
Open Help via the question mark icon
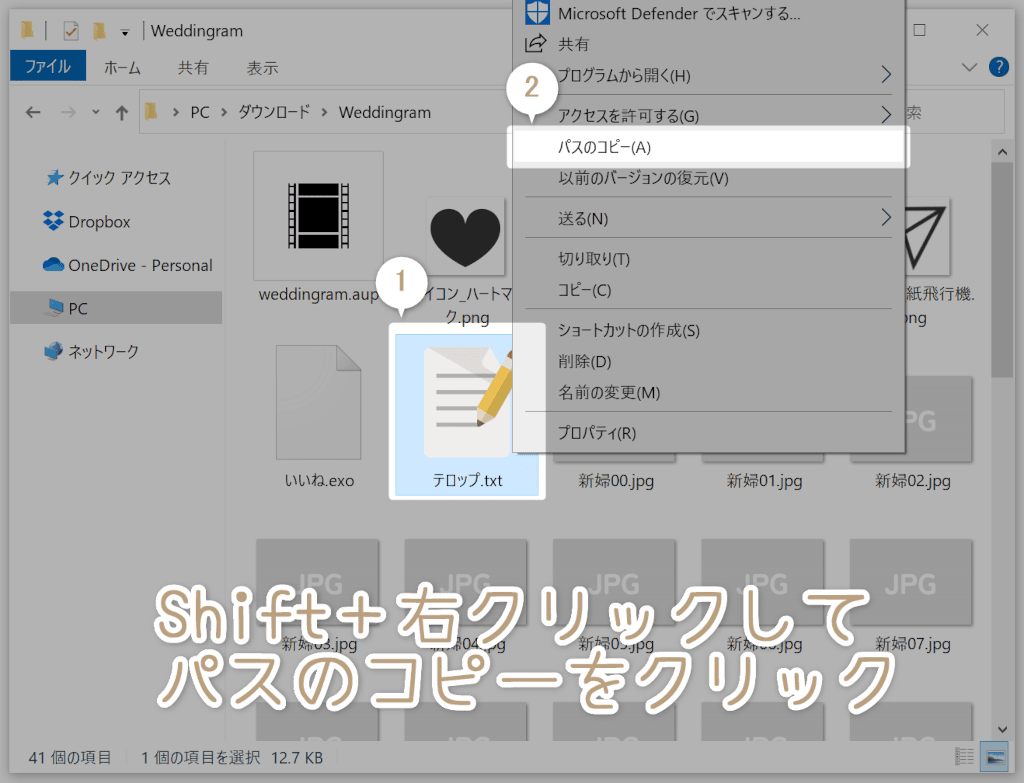tap(998, 67)
